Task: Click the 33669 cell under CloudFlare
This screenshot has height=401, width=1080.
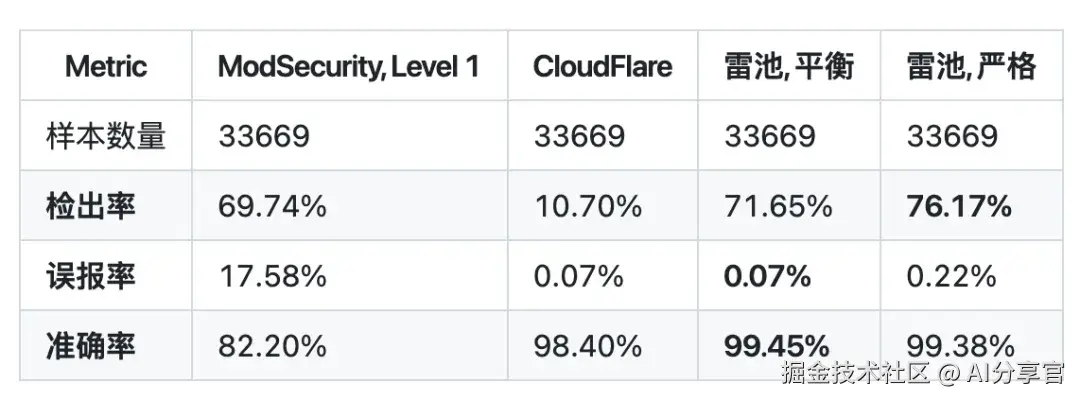Action: click(579, 136)
